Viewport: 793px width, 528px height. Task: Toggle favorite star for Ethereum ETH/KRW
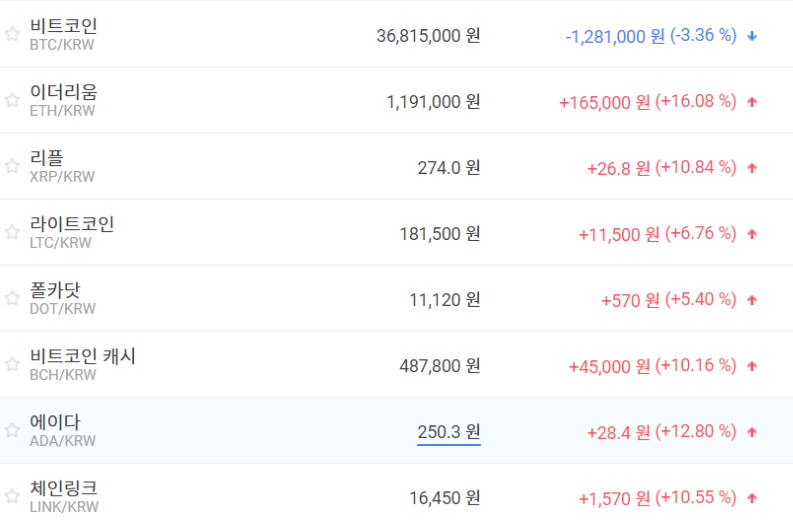[12, 100]
